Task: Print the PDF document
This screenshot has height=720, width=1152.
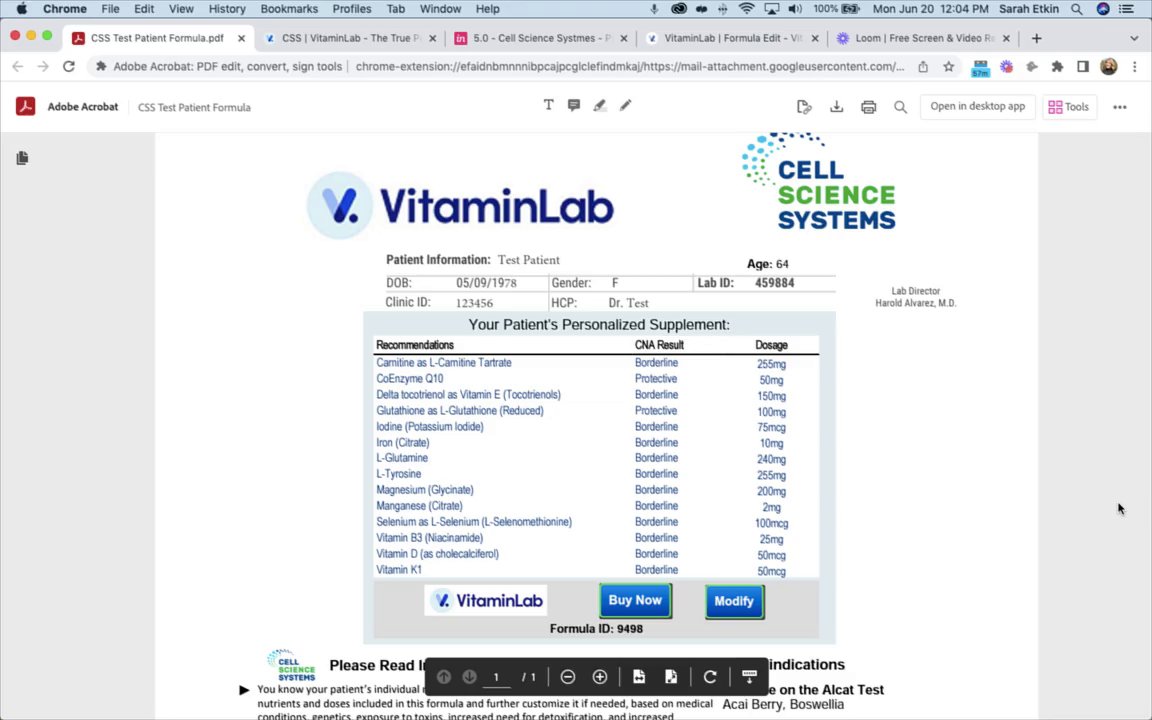Action: click(x=868, y=107)
